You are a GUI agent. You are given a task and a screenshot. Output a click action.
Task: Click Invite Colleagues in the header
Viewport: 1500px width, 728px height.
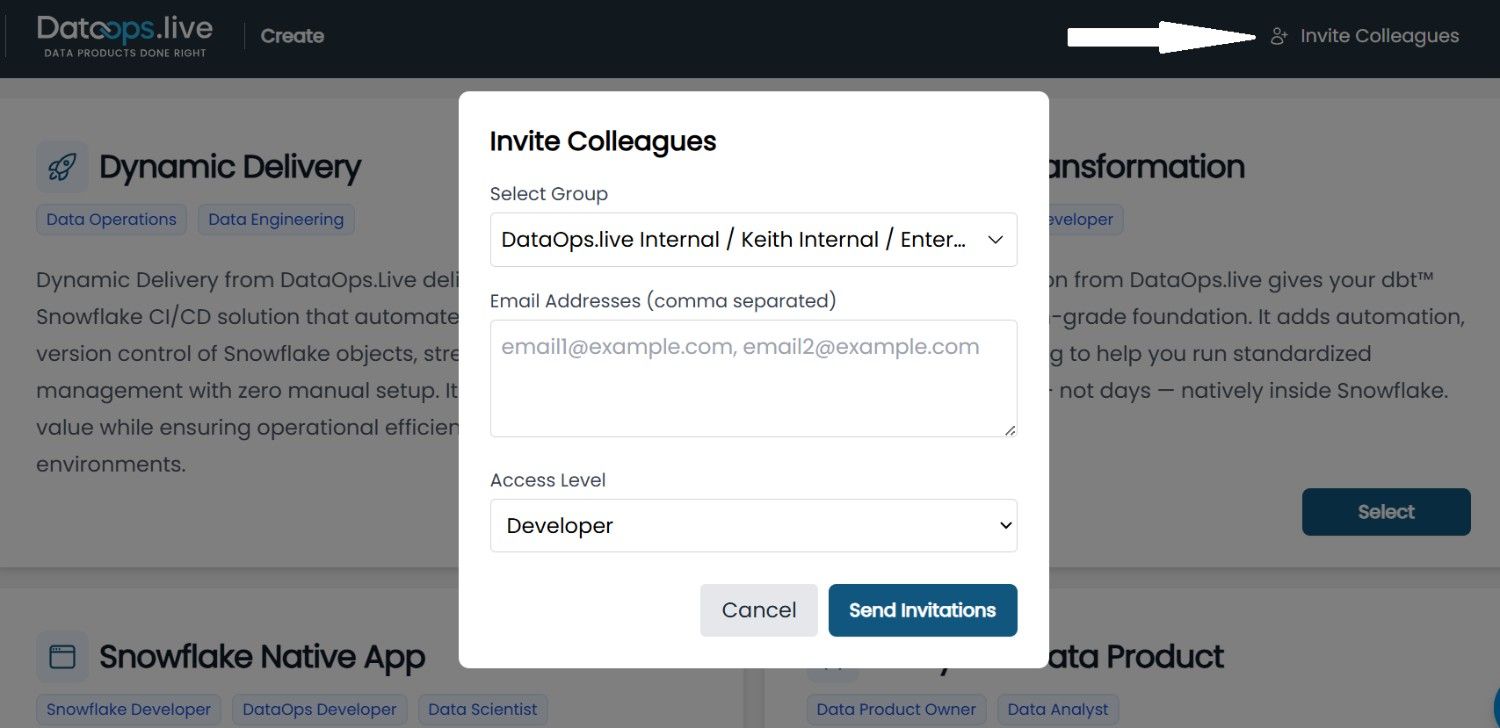(x=1378, y=36)
